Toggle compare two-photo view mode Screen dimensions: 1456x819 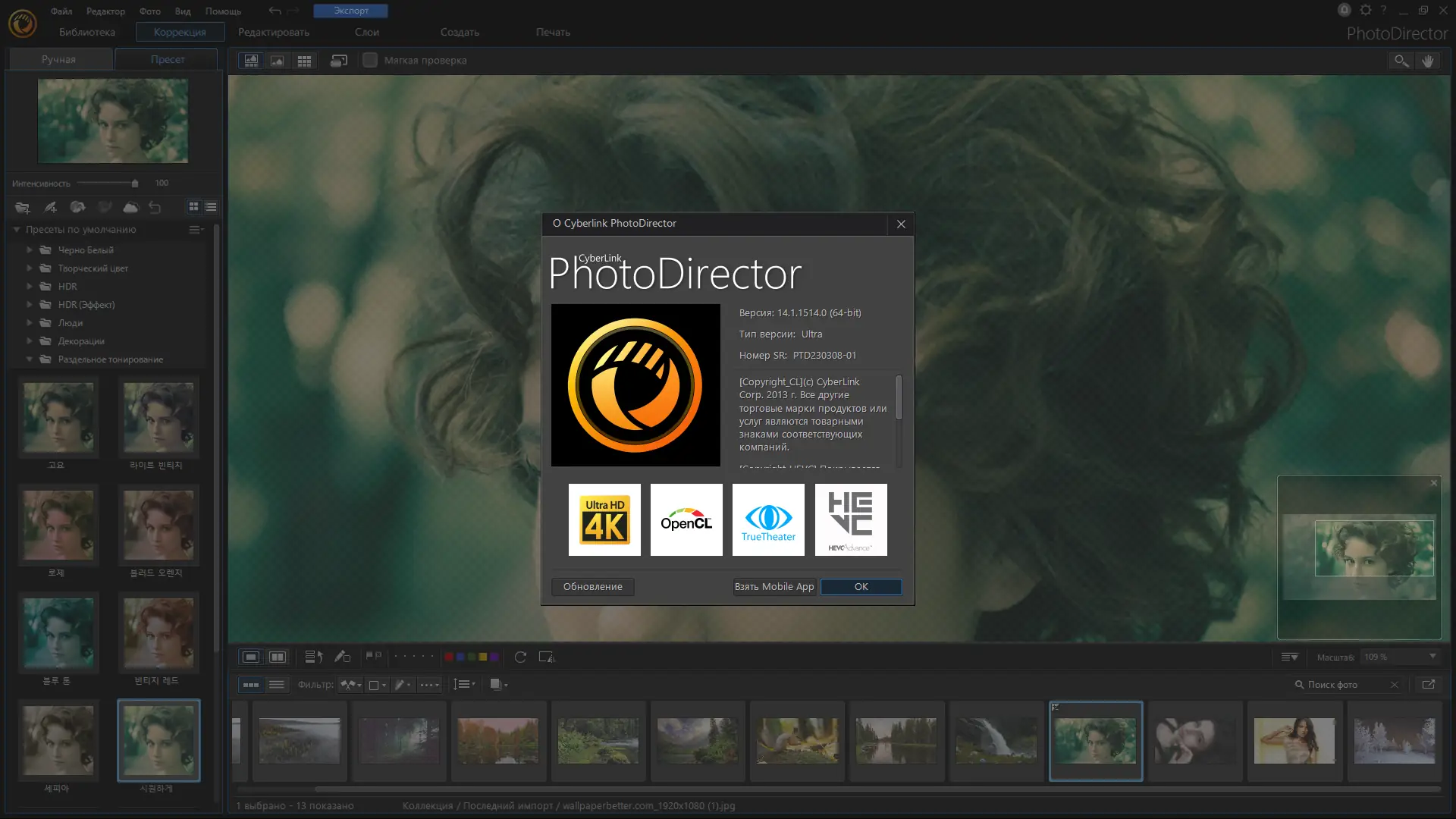(278, 657)
